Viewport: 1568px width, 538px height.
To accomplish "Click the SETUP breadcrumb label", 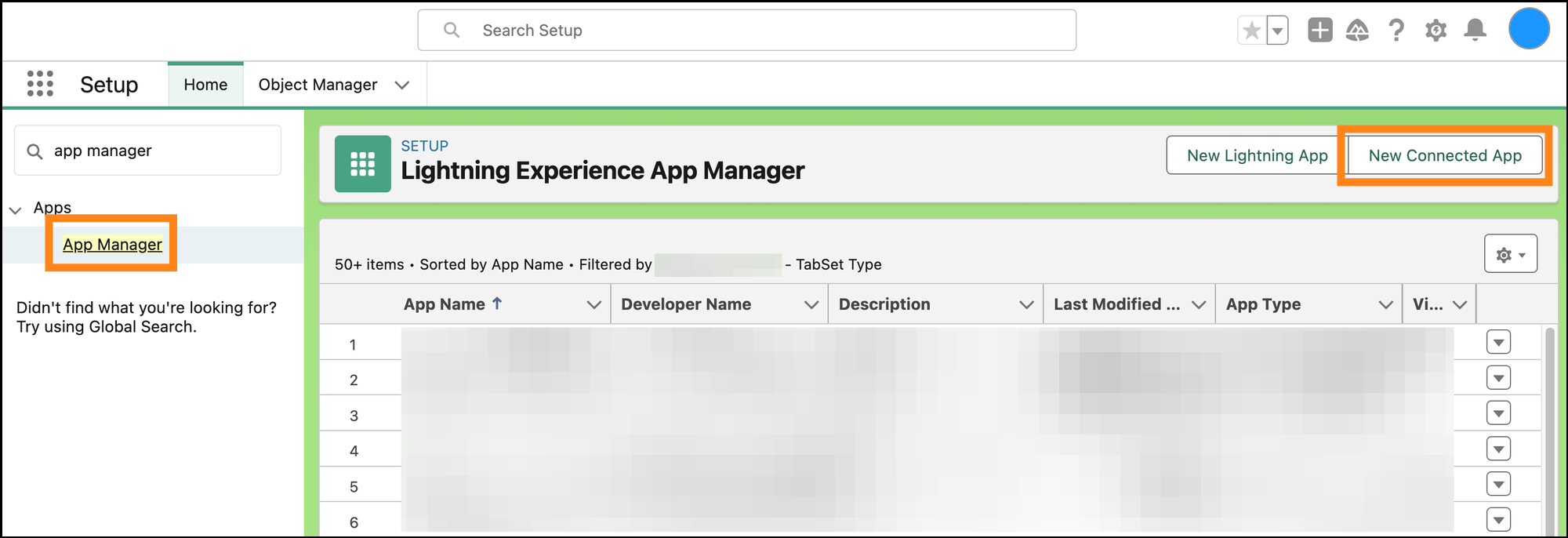I will point(425,146).
